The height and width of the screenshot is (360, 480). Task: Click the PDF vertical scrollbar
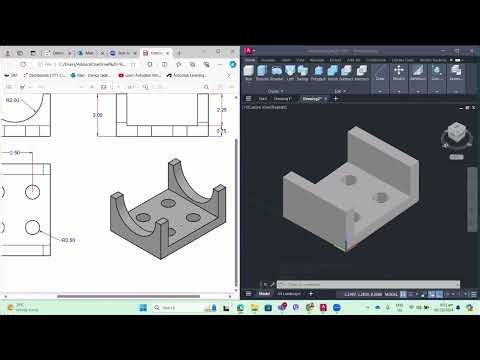point(237,212)
